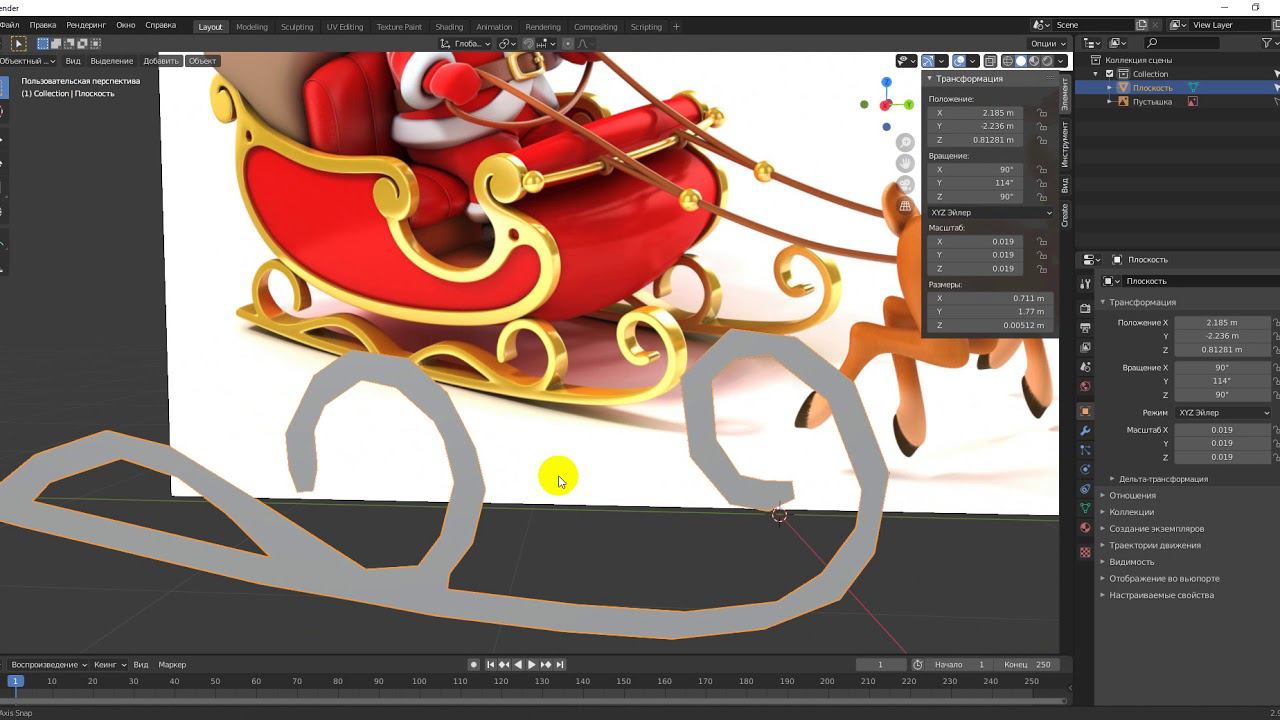
Task: Open the View Layer properties tab icon
Action: (x=1085, y=347)
